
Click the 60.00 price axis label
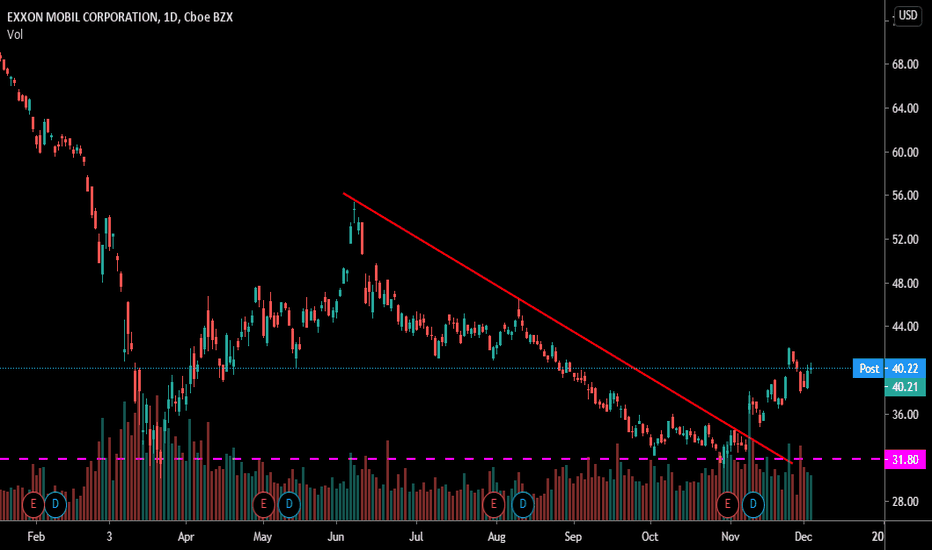click(x=905, y=152)
